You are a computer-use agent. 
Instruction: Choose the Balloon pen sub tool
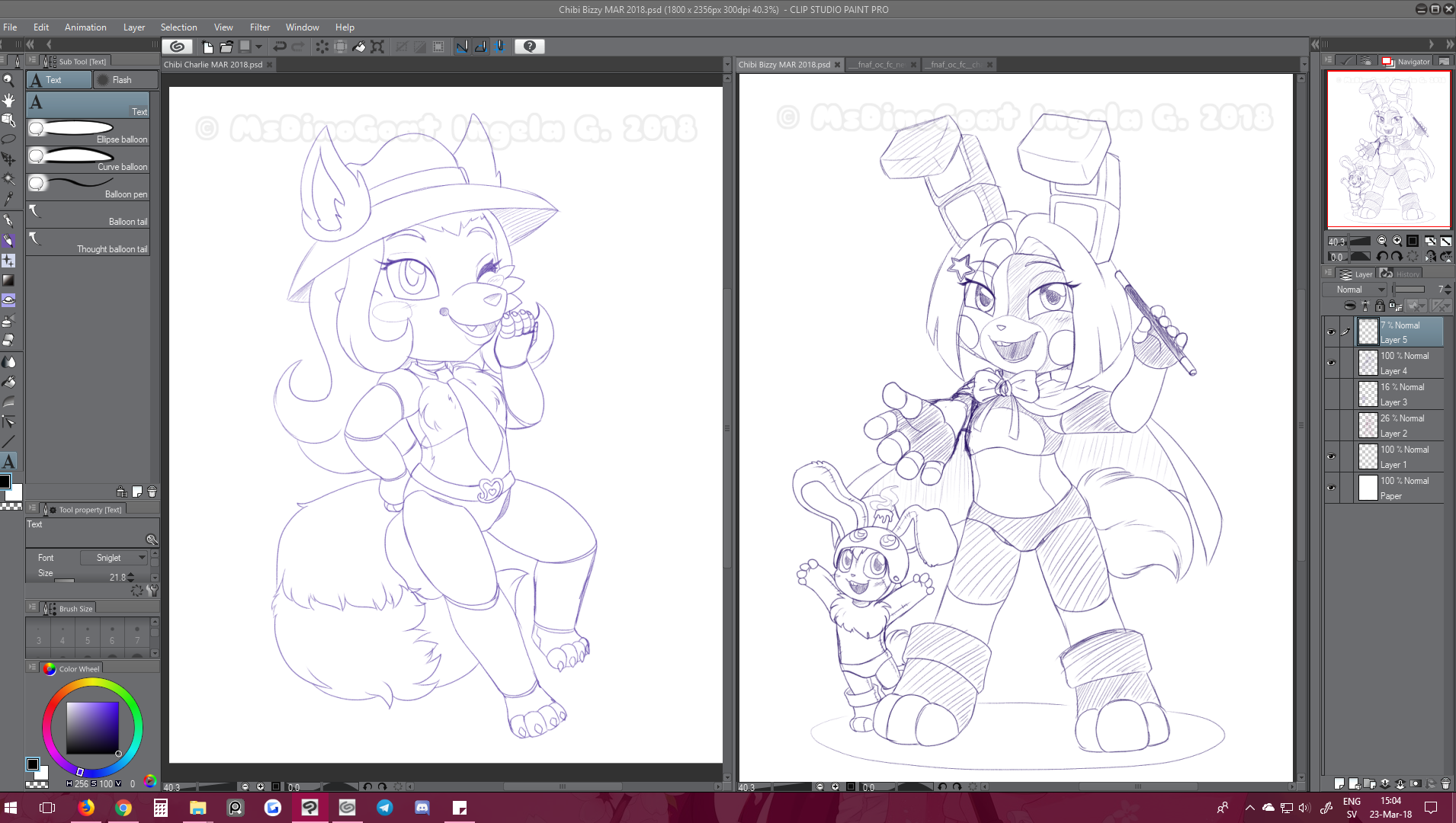click(88, 187)
